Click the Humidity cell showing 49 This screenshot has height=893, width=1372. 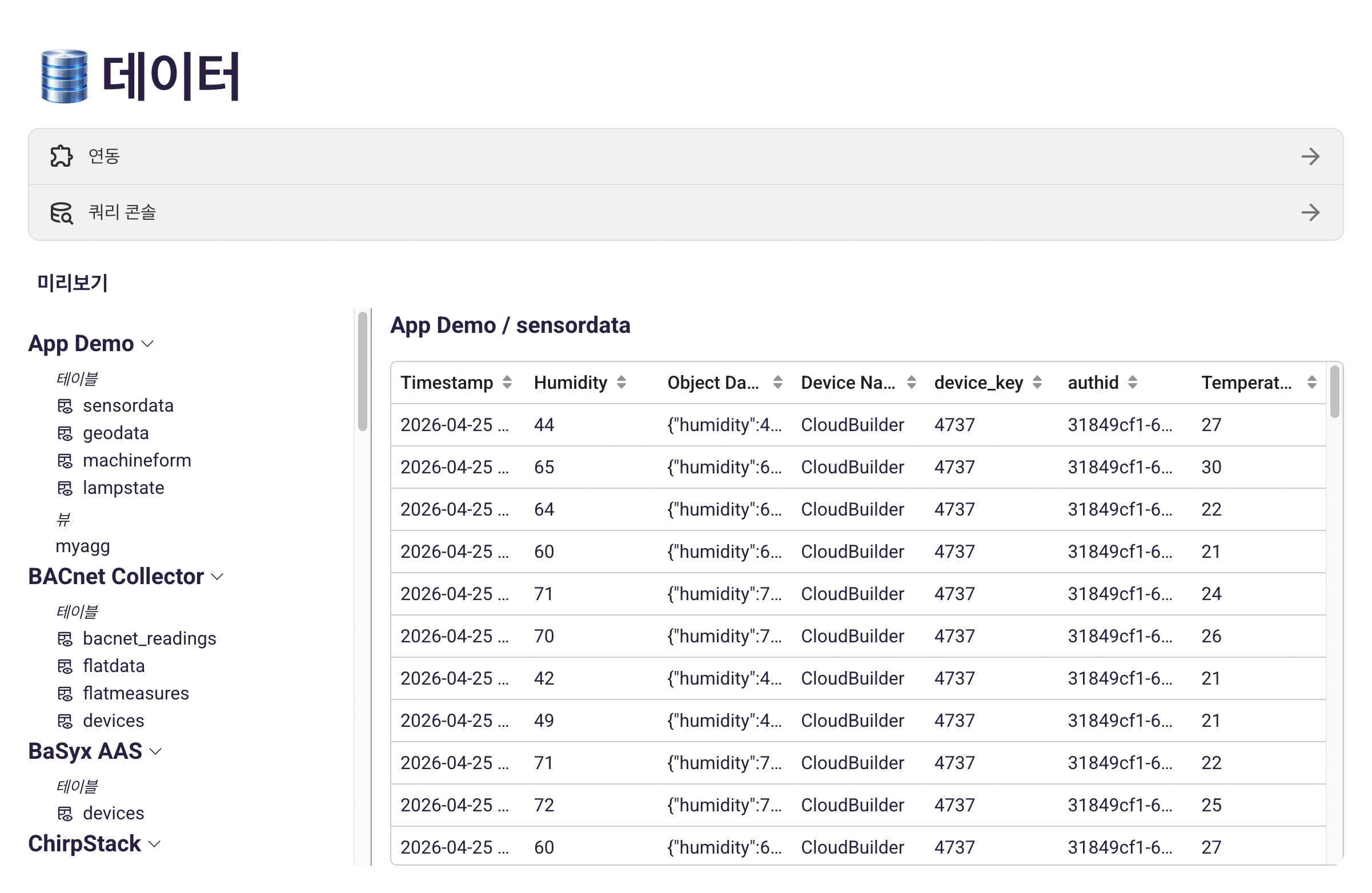[x=544, y=721]
